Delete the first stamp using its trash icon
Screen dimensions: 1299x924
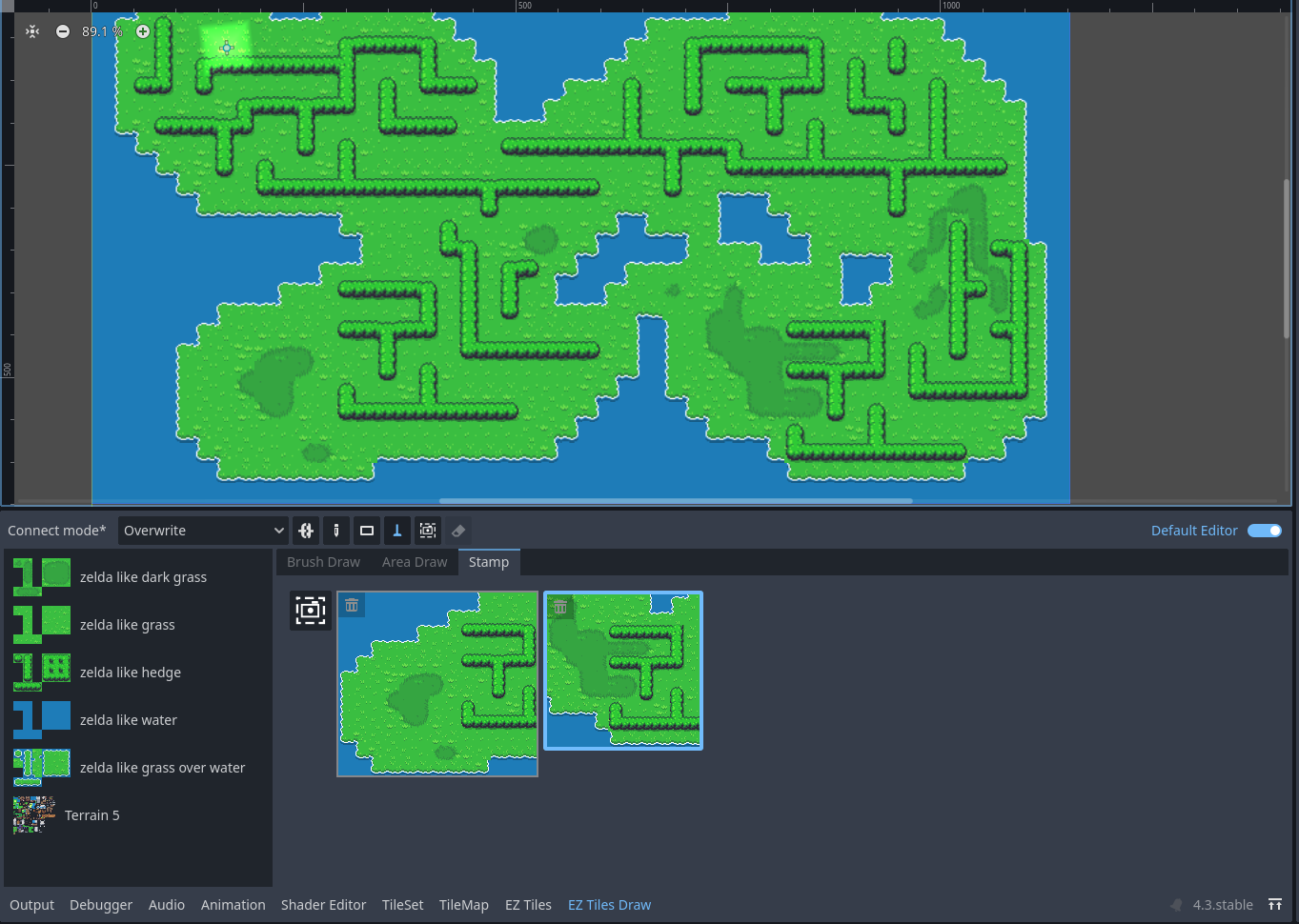[352, 605]
